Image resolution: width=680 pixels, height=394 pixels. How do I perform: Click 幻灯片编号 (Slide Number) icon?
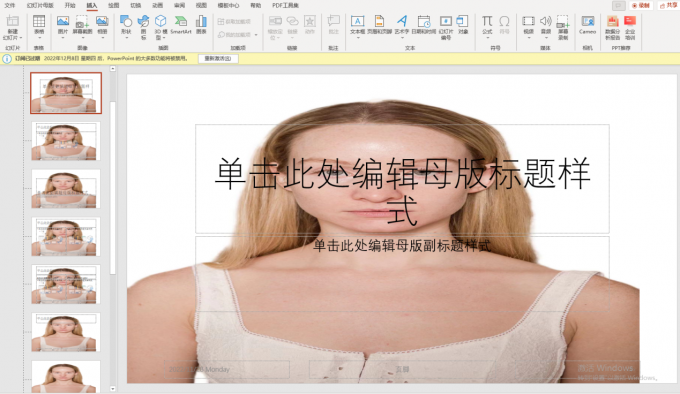446,22
